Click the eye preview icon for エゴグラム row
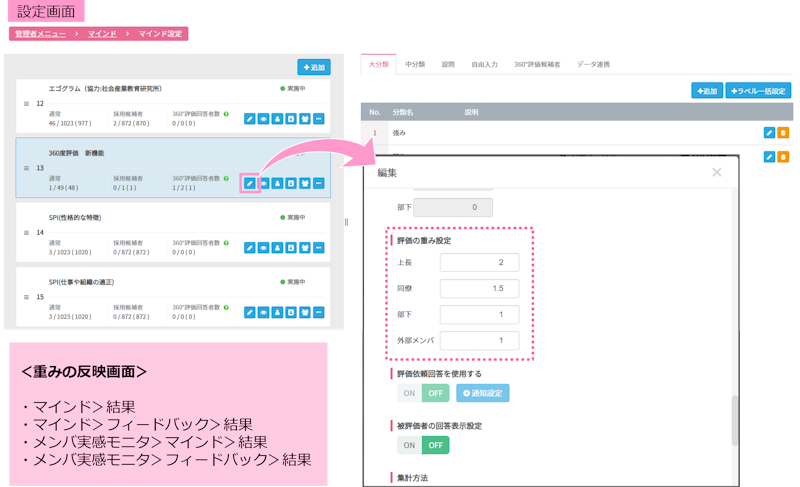 tap(263, 119)
